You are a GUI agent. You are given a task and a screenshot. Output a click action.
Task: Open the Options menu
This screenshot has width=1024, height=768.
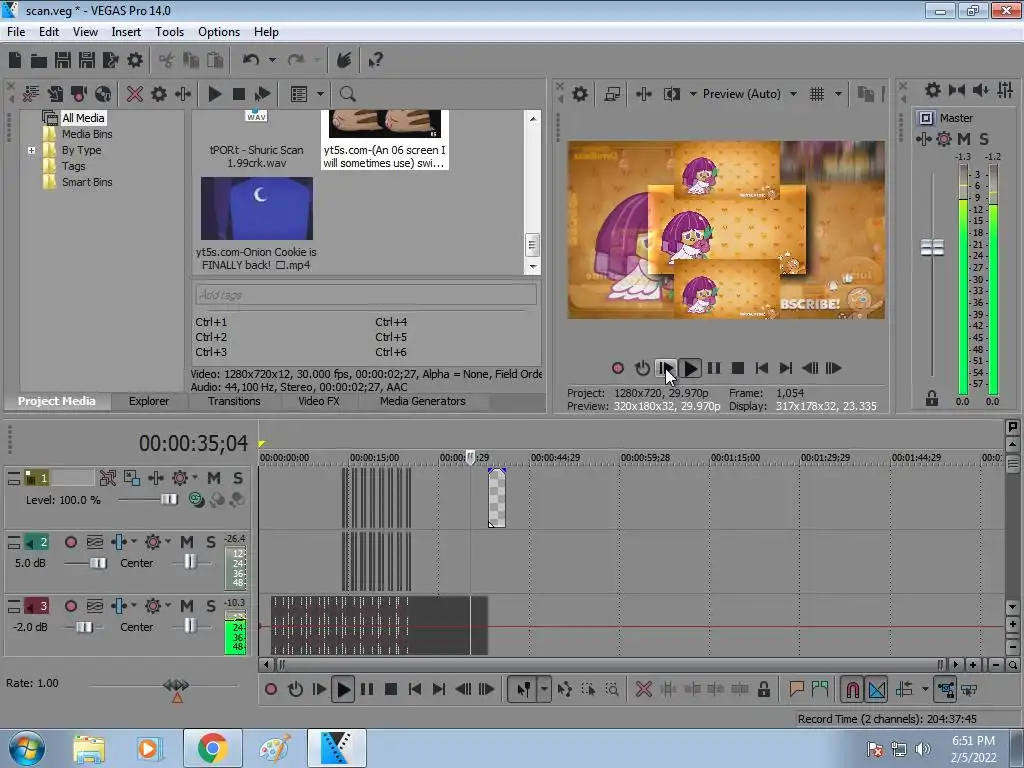219,32
